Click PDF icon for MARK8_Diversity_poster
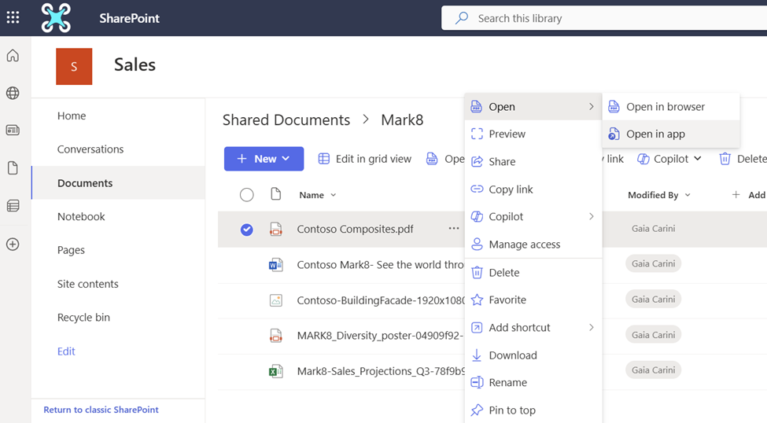767x423 pixels. [276, 335]
